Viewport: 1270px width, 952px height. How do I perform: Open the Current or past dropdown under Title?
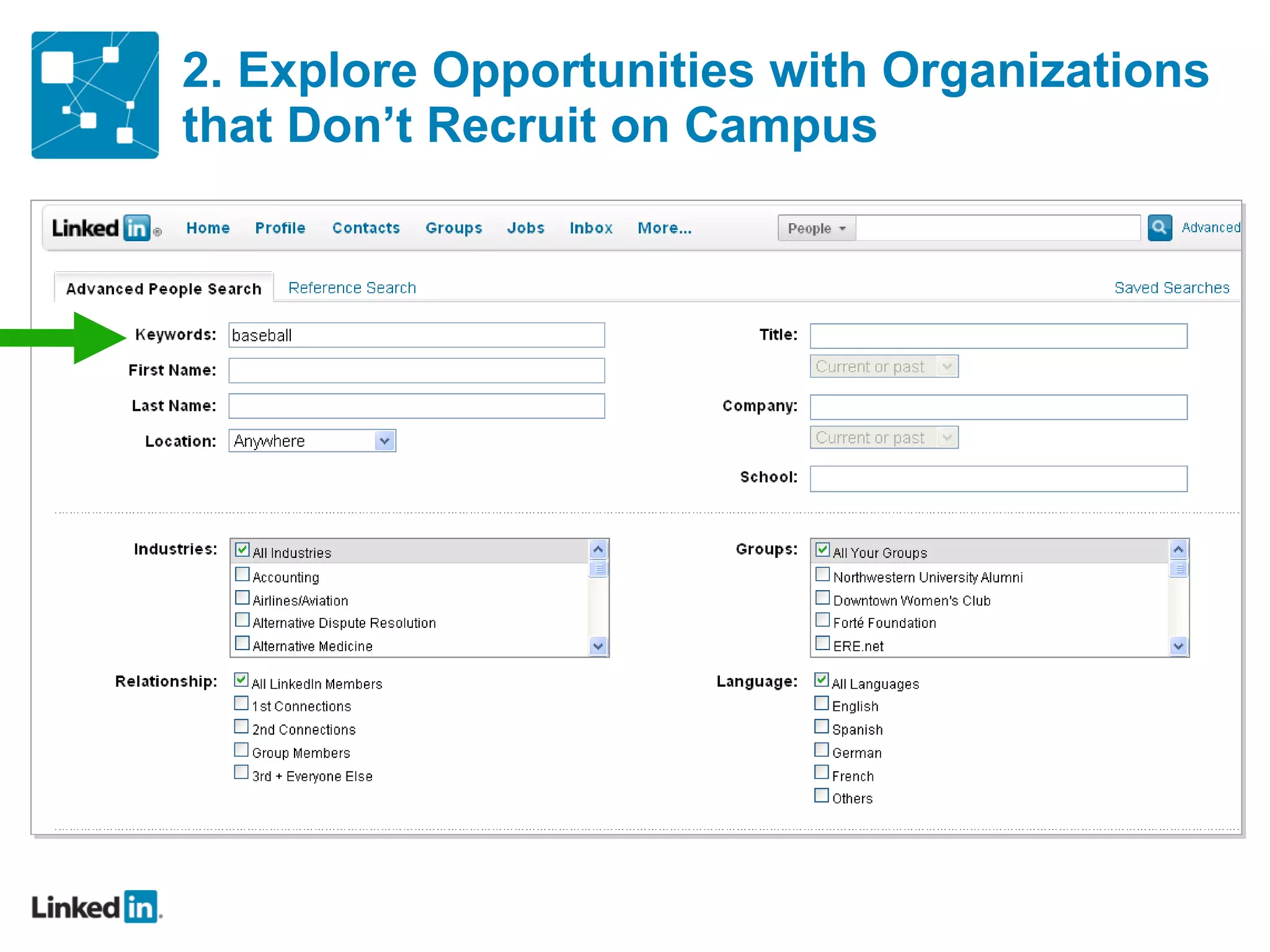[884, 366]
